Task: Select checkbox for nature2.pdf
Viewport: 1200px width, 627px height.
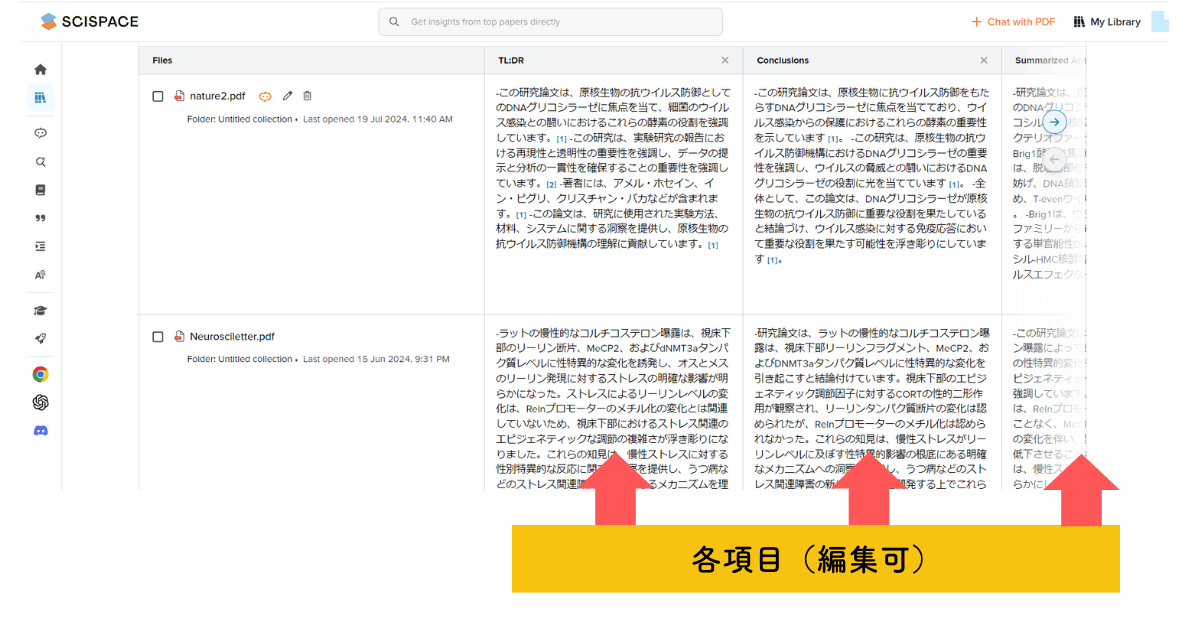Action: click(158, 96)
